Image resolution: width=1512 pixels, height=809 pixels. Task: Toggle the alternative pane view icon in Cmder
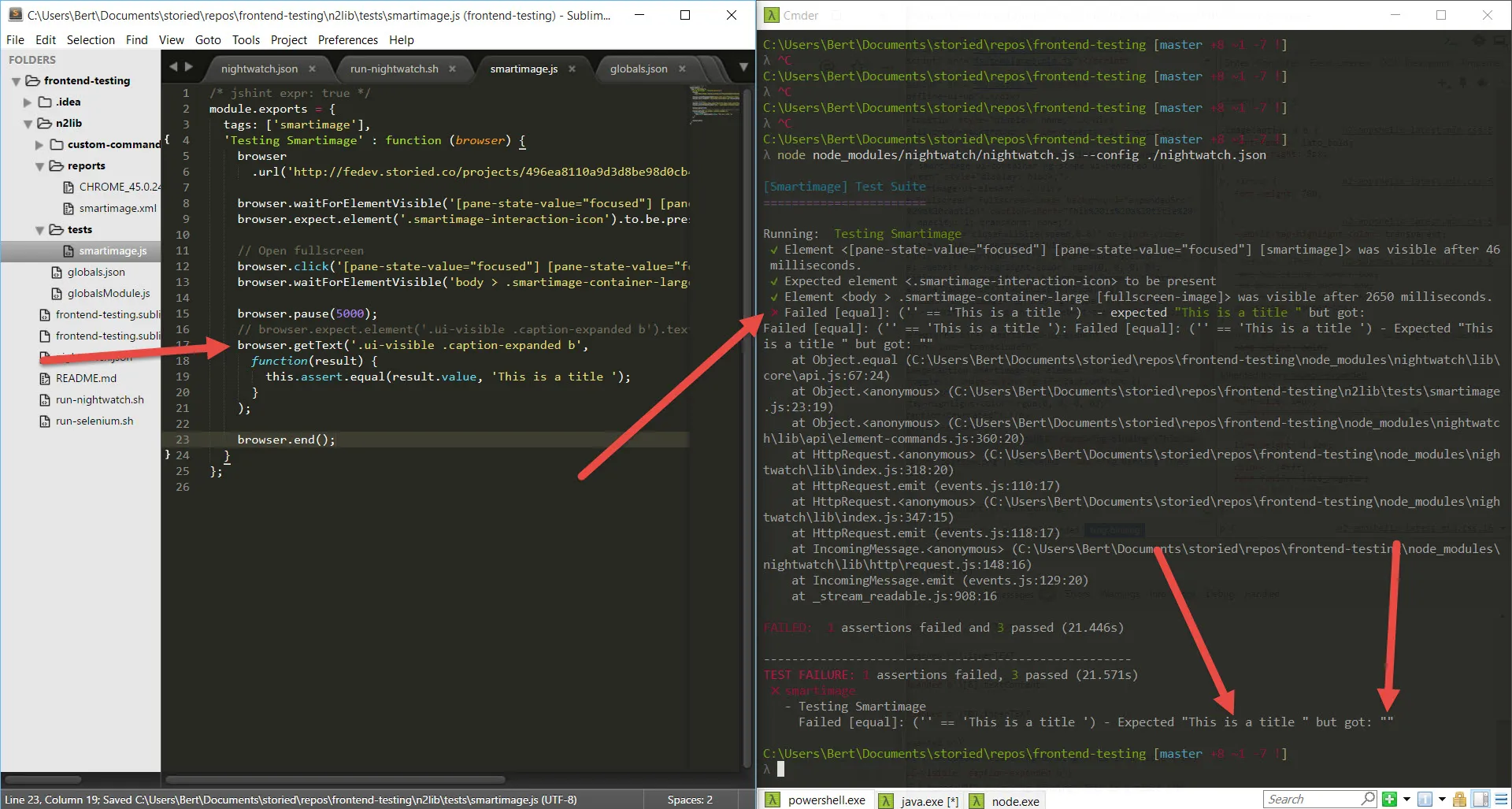tap(1480, 799)
